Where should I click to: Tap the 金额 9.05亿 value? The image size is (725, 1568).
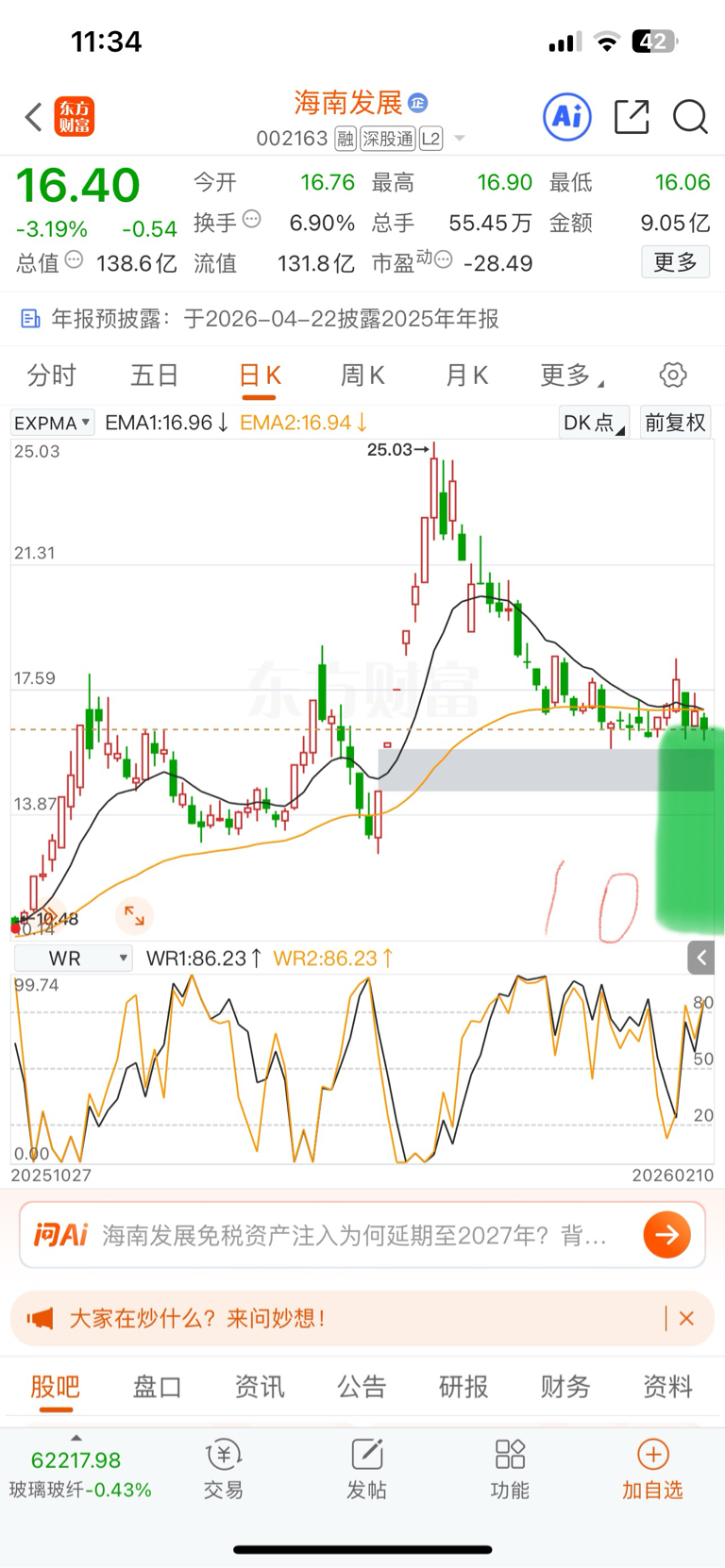pos(675,223)
